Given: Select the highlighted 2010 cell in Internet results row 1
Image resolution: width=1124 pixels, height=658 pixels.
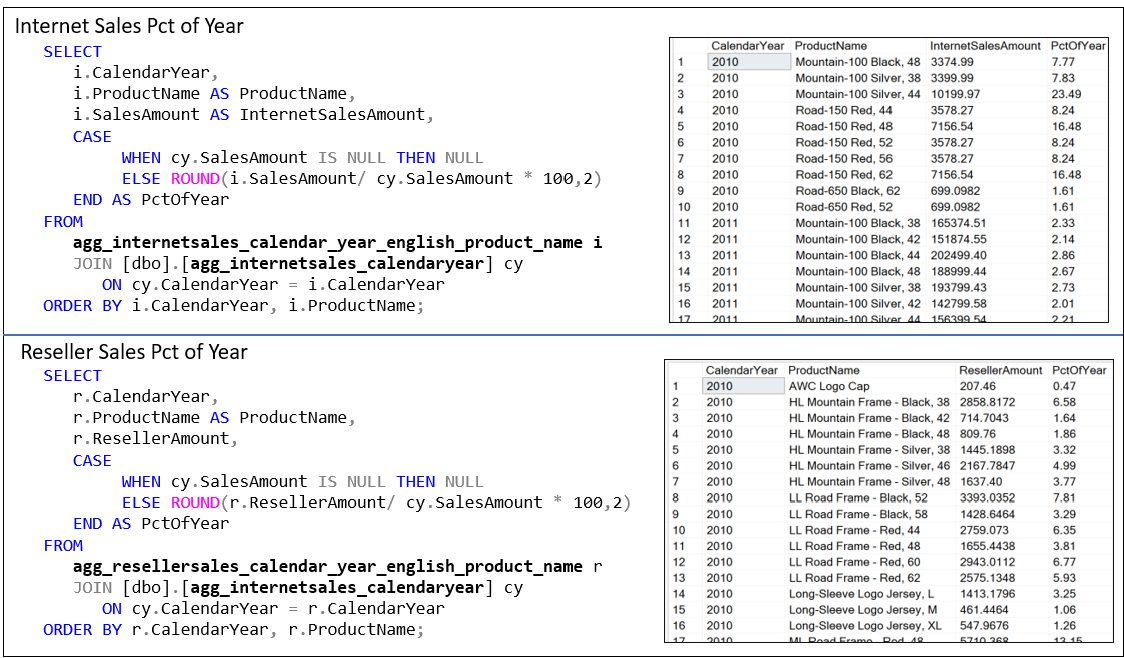Looking at the screenshot, I should [x=748, y=62].
